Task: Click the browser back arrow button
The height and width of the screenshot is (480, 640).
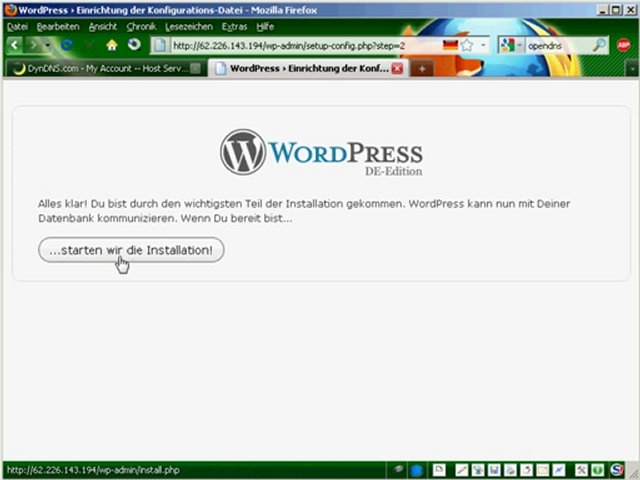Action: 14,45
